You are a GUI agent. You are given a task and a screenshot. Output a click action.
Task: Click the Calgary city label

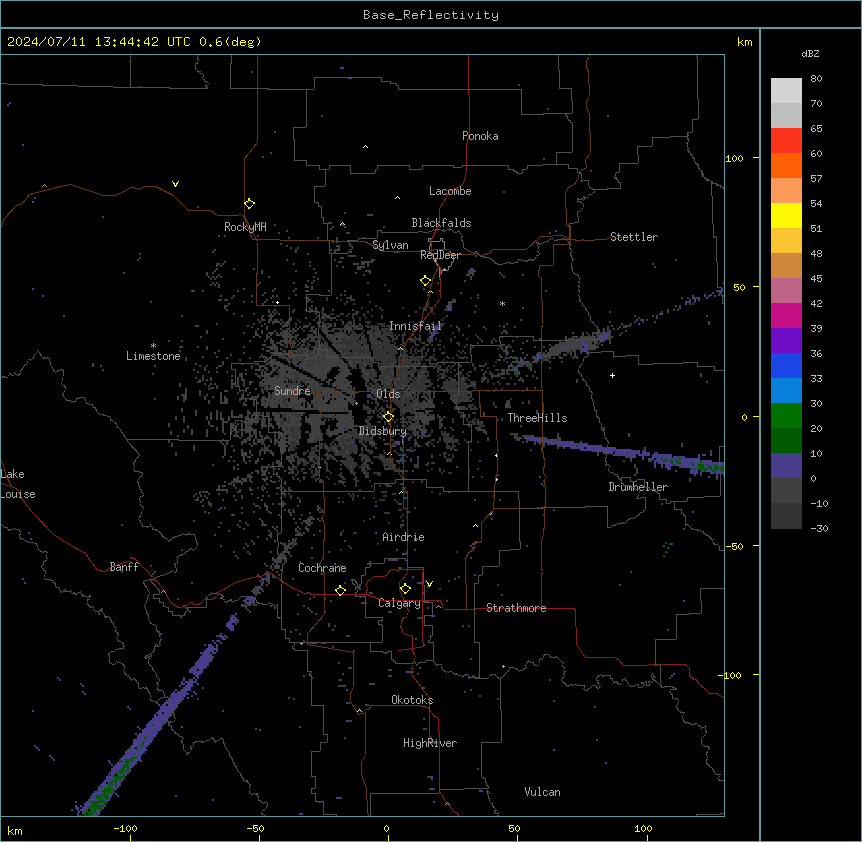pos(399,603)
